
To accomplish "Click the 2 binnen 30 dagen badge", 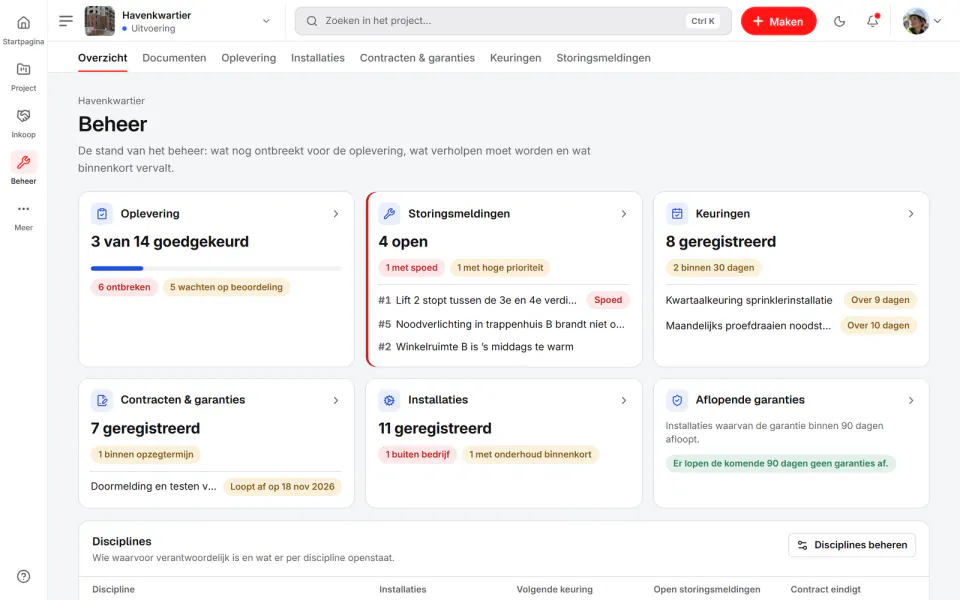I will coord(713,268).
